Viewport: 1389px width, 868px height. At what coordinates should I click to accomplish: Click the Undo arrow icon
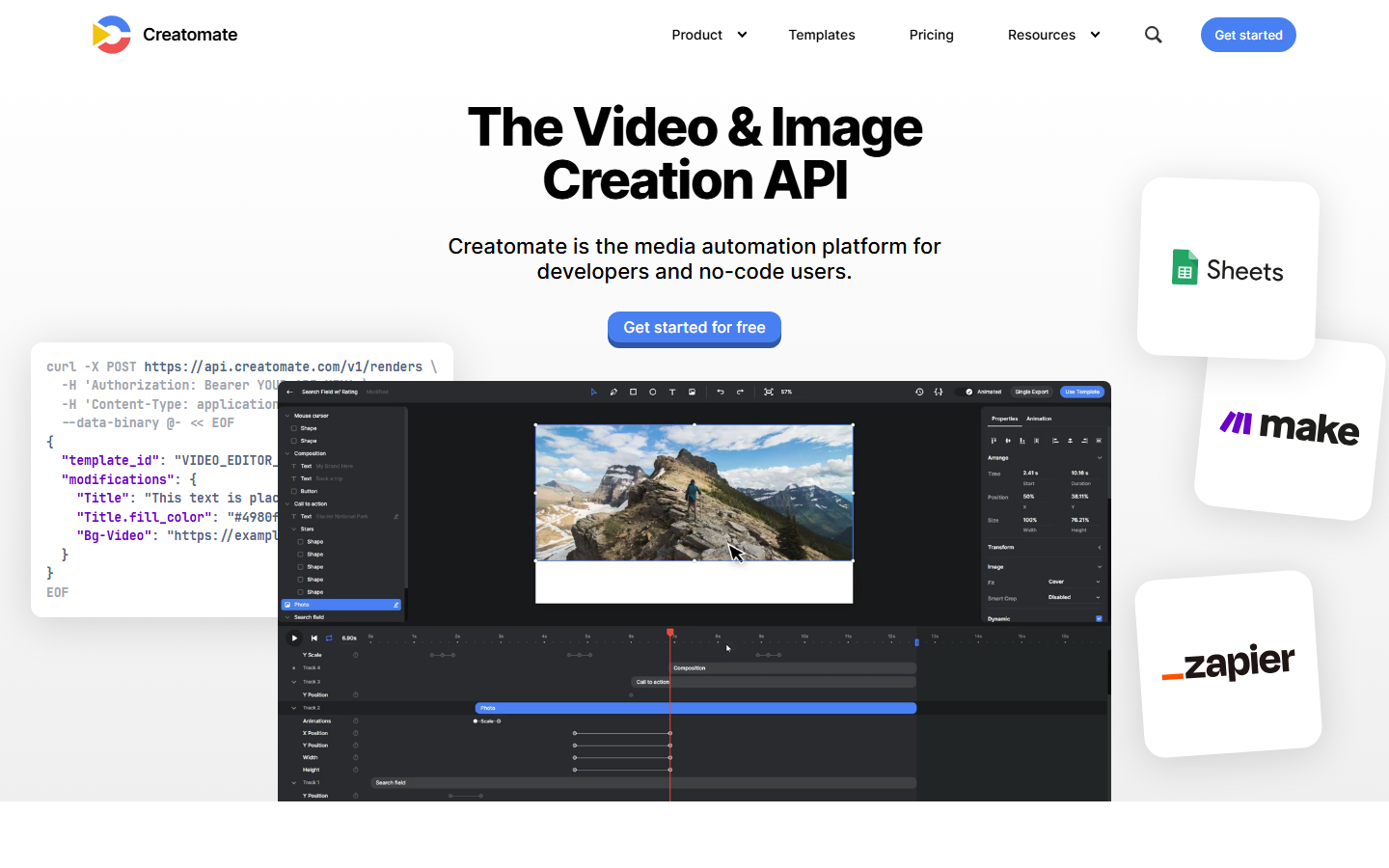pos(721,393)
